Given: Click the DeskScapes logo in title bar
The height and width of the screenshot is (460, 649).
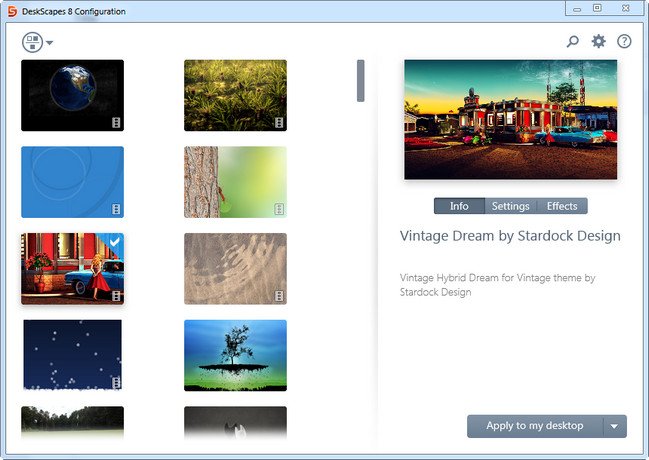Looking at the screenshot, I should tap(12, 11).
